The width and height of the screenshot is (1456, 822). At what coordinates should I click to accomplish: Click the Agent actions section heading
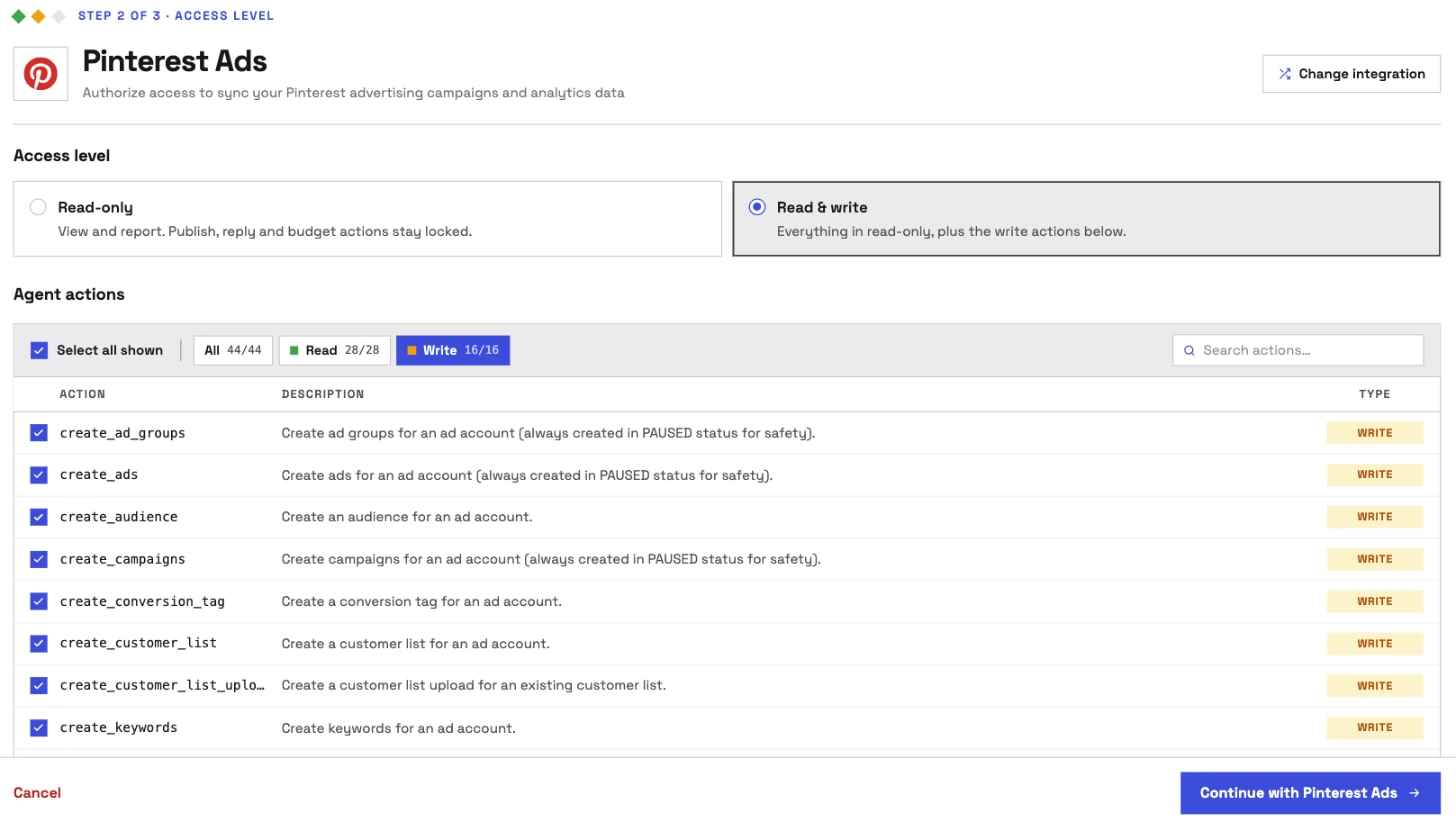[x=69, y=295]
